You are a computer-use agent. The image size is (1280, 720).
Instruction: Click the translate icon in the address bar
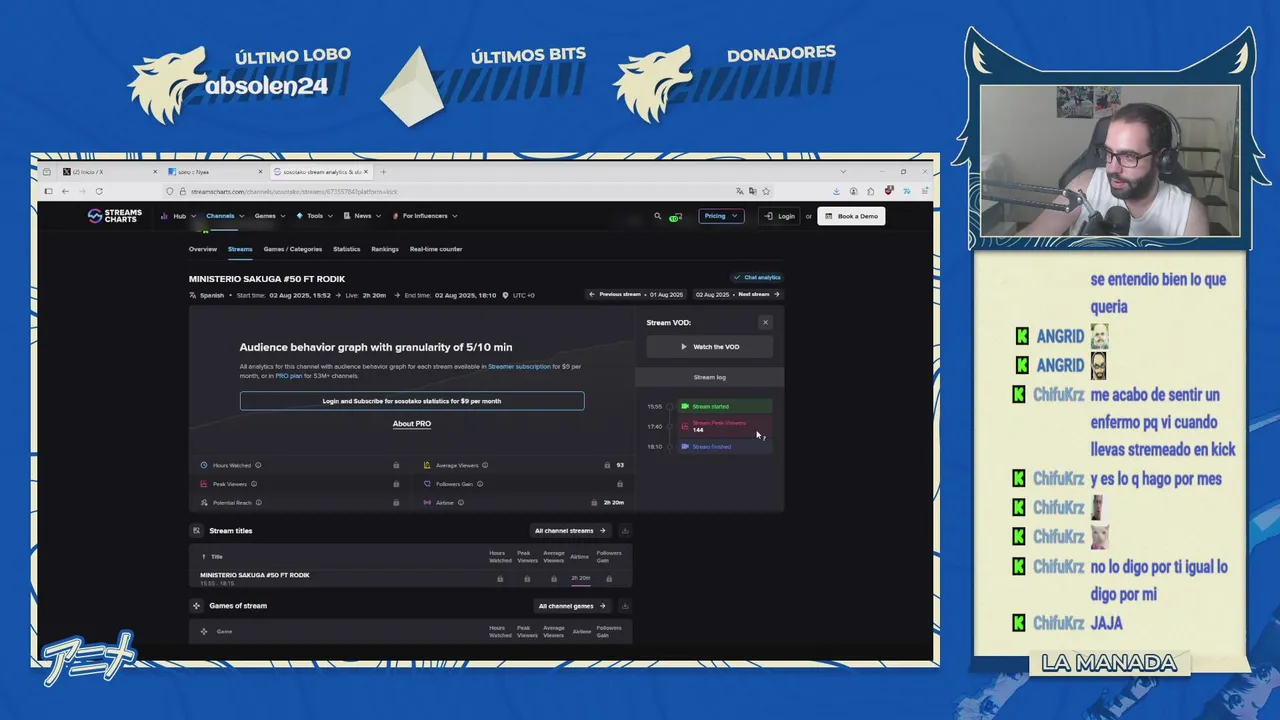point(739,191)
